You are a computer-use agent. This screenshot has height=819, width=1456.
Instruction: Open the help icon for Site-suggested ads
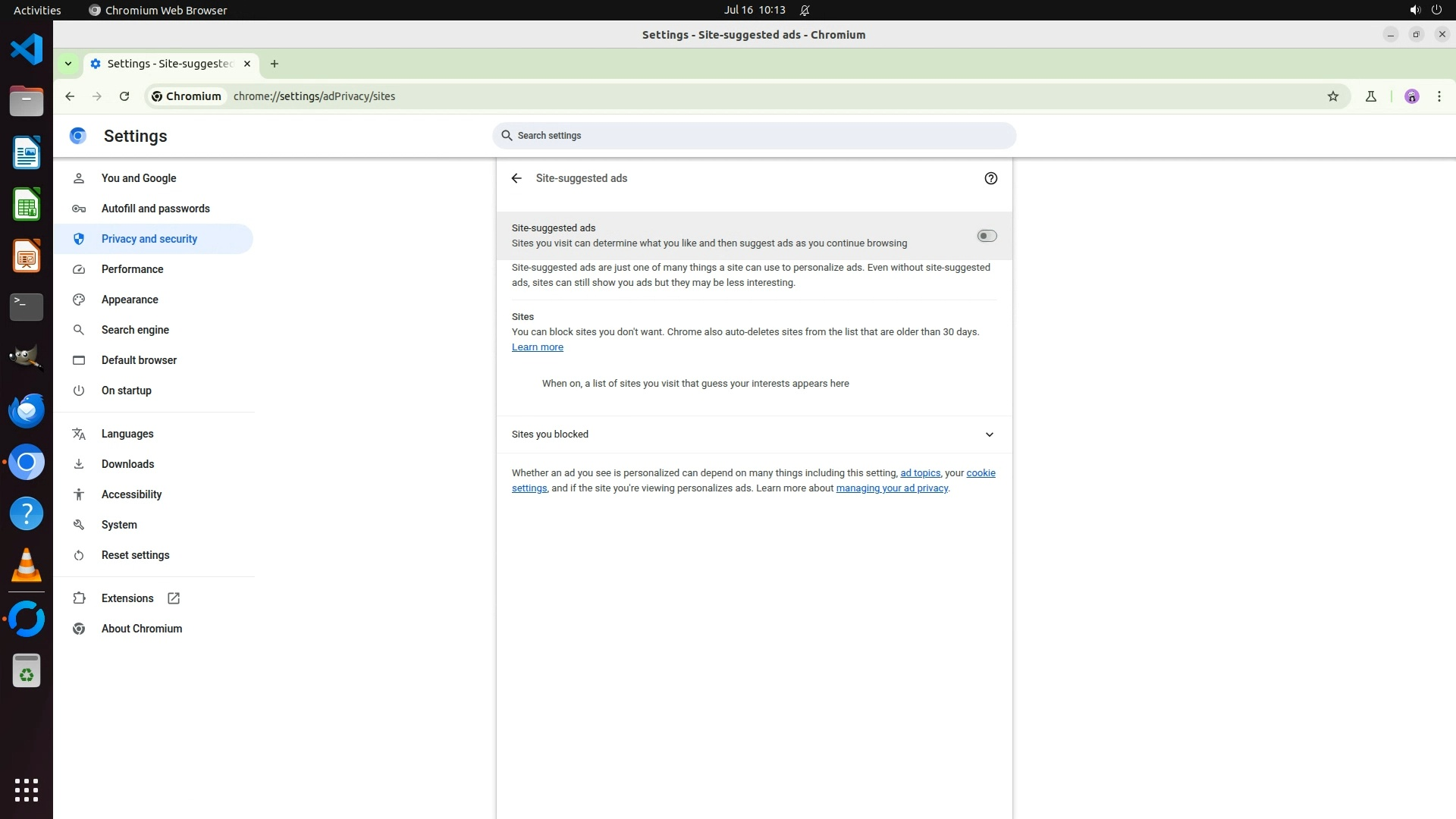click(990, 178)
